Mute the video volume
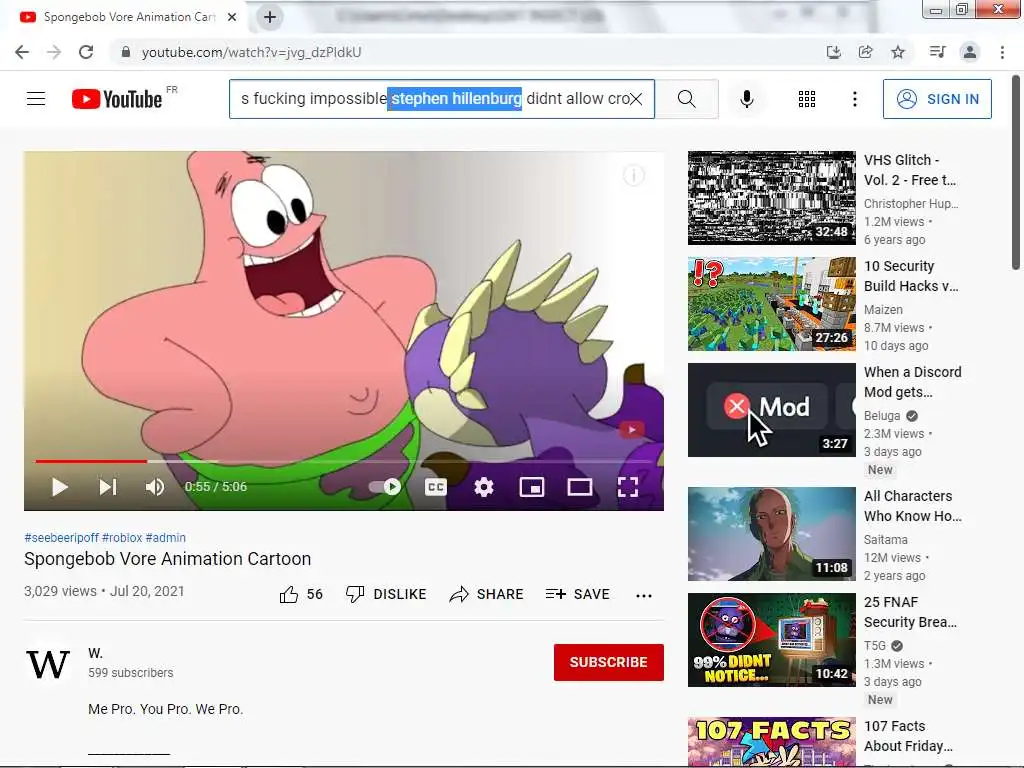Image resolution: width=1024 pixels, height=768 pixels. (x=155, y=487)
